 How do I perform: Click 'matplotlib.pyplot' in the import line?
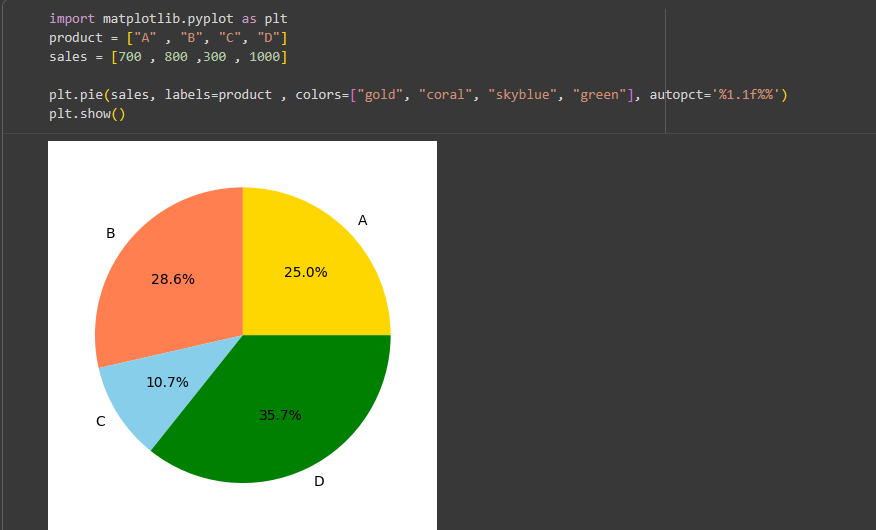pos(168,18)
